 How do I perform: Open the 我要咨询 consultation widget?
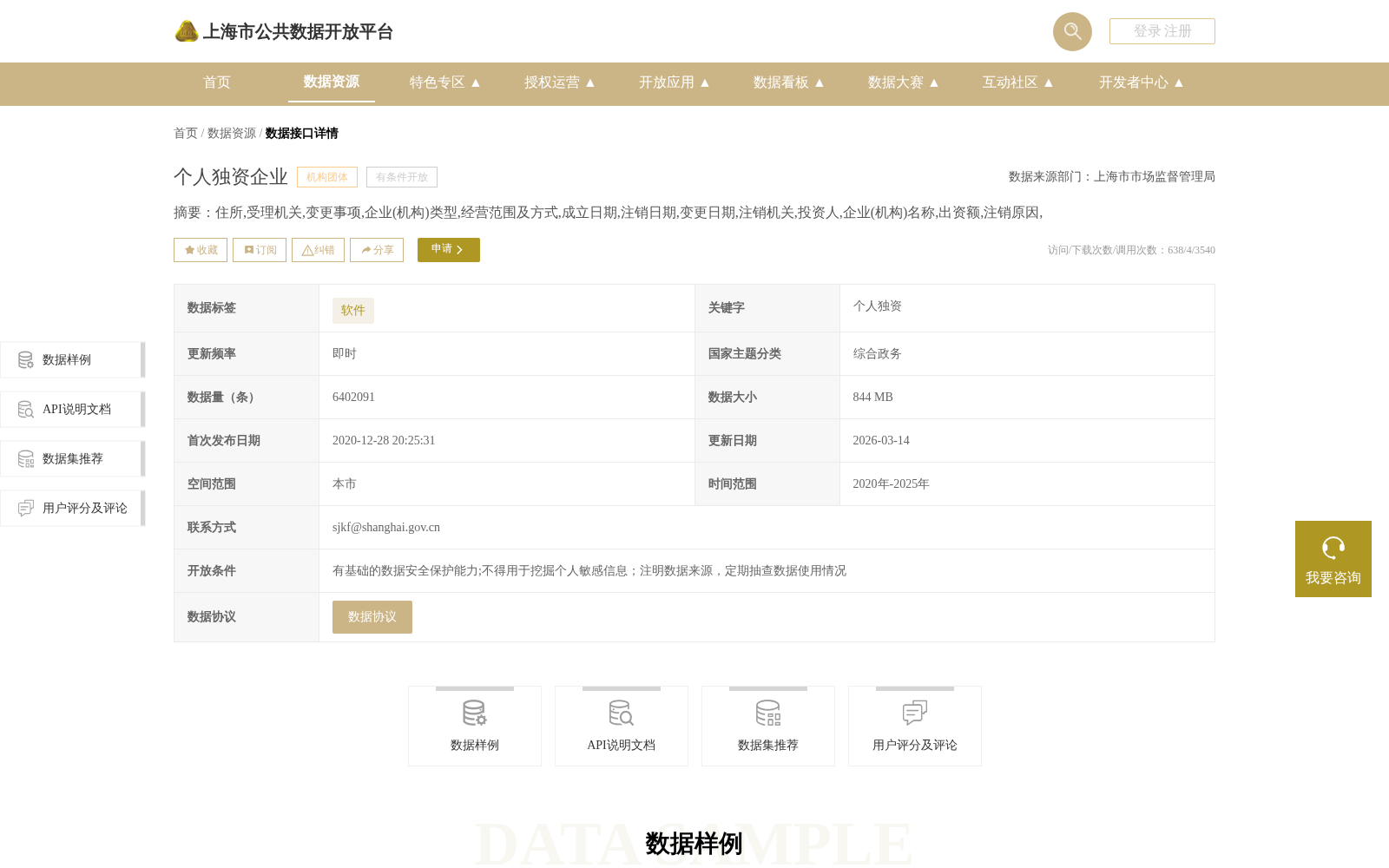click(x=1333, y=559)
